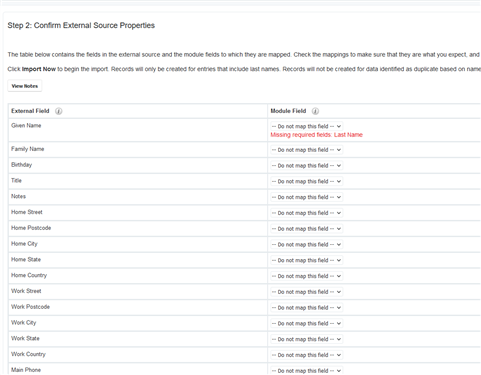Click the 'Main Phone' external field text
This screenshot has width=481, height=375.
pos(26,370)
